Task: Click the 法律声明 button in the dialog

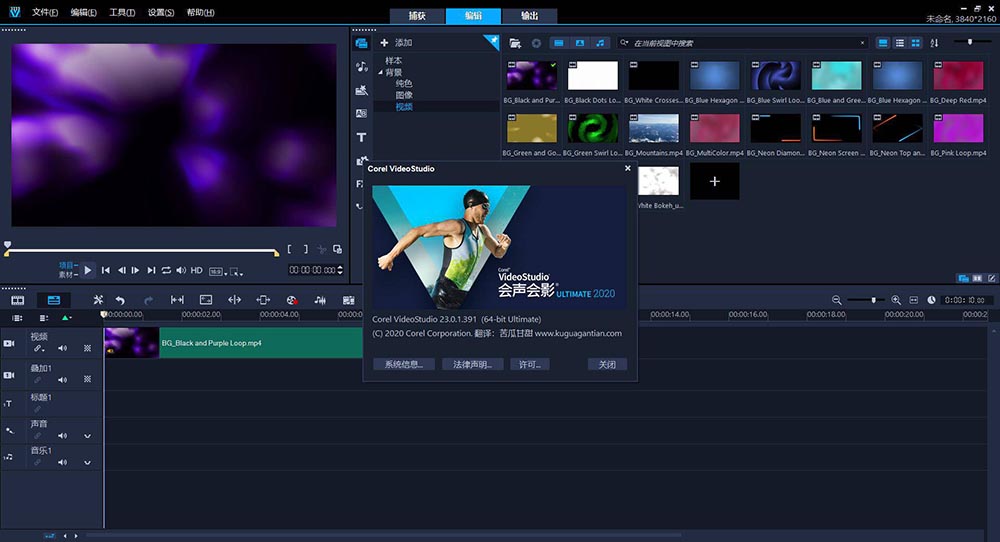Action: [x=473, y=364]
